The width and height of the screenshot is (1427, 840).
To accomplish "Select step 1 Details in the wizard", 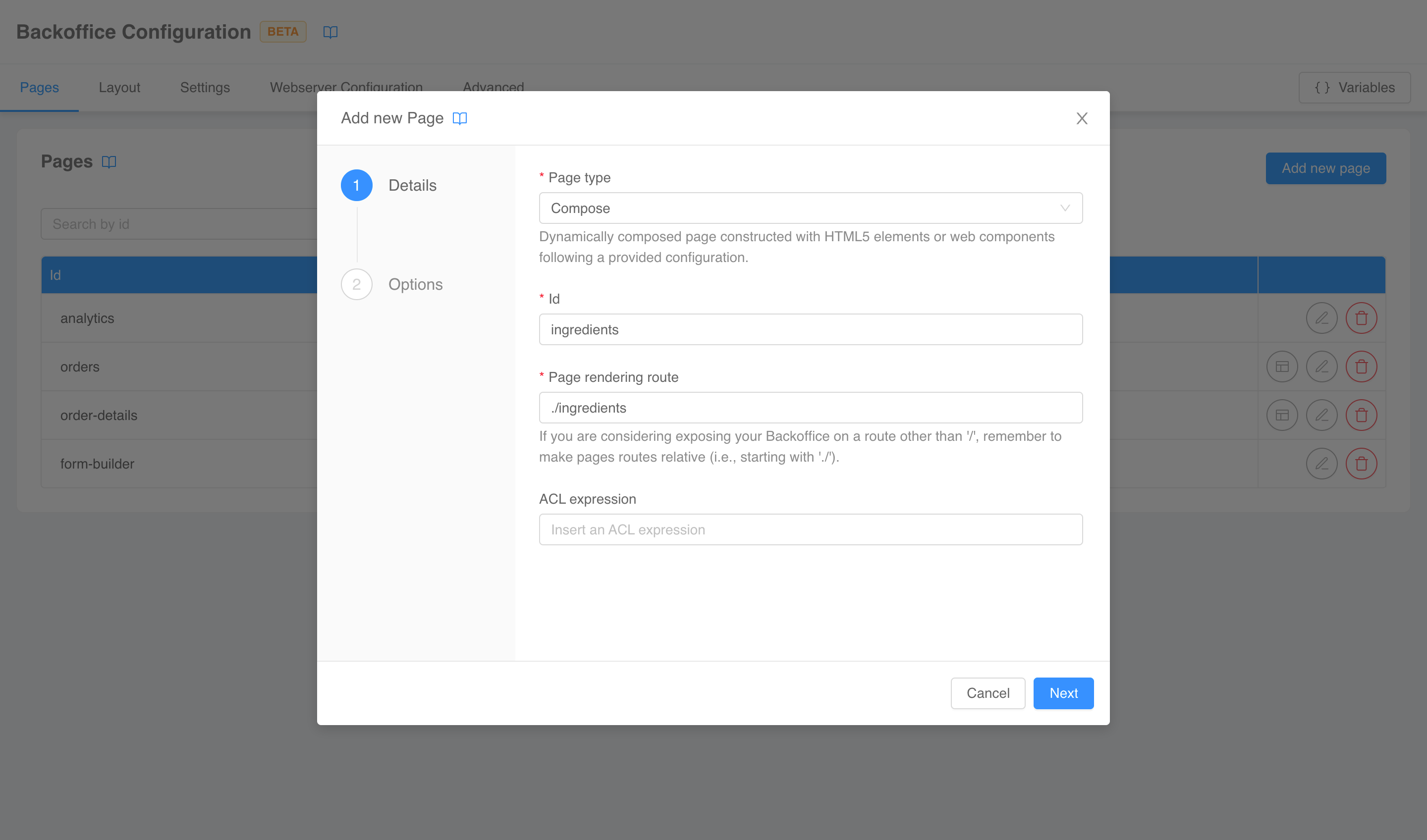I will (412, 185).
